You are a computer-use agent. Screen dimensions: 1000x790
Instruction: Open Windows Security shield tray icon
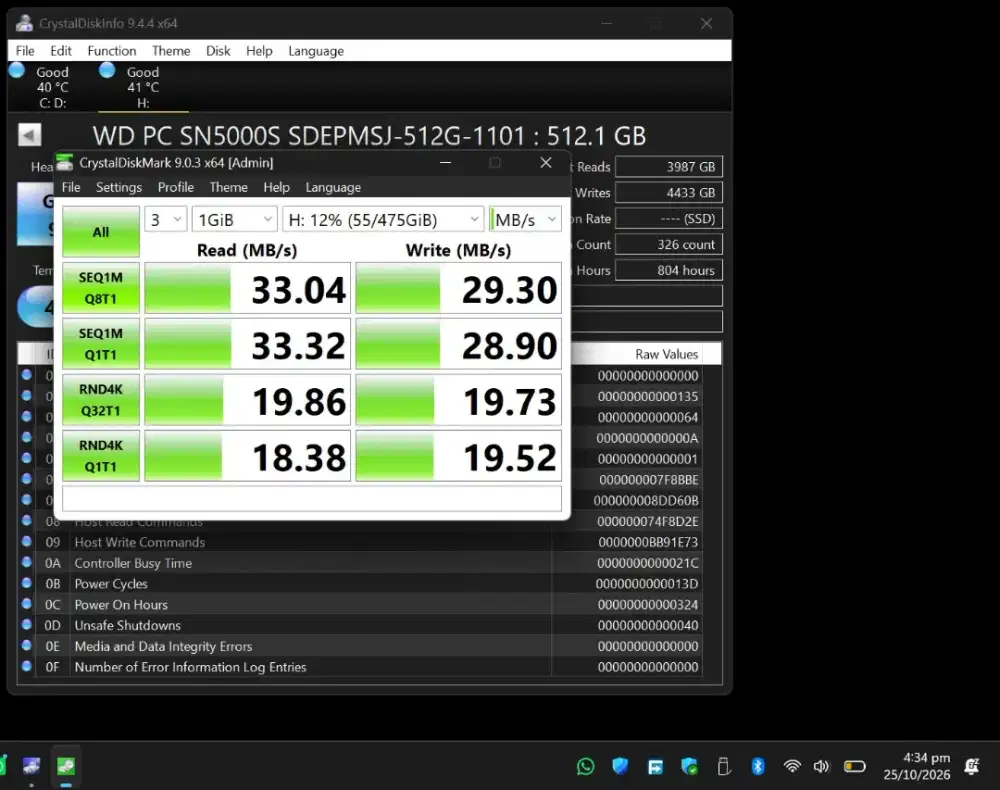(x=620, y=766)
